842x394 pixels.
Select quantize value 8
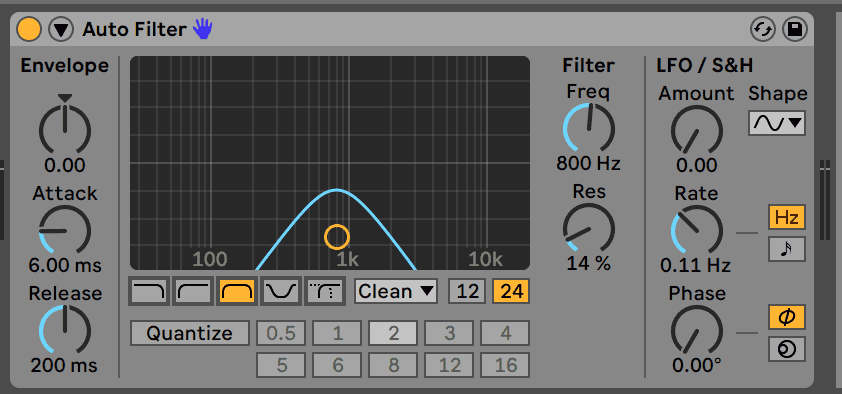click(393, 365)
